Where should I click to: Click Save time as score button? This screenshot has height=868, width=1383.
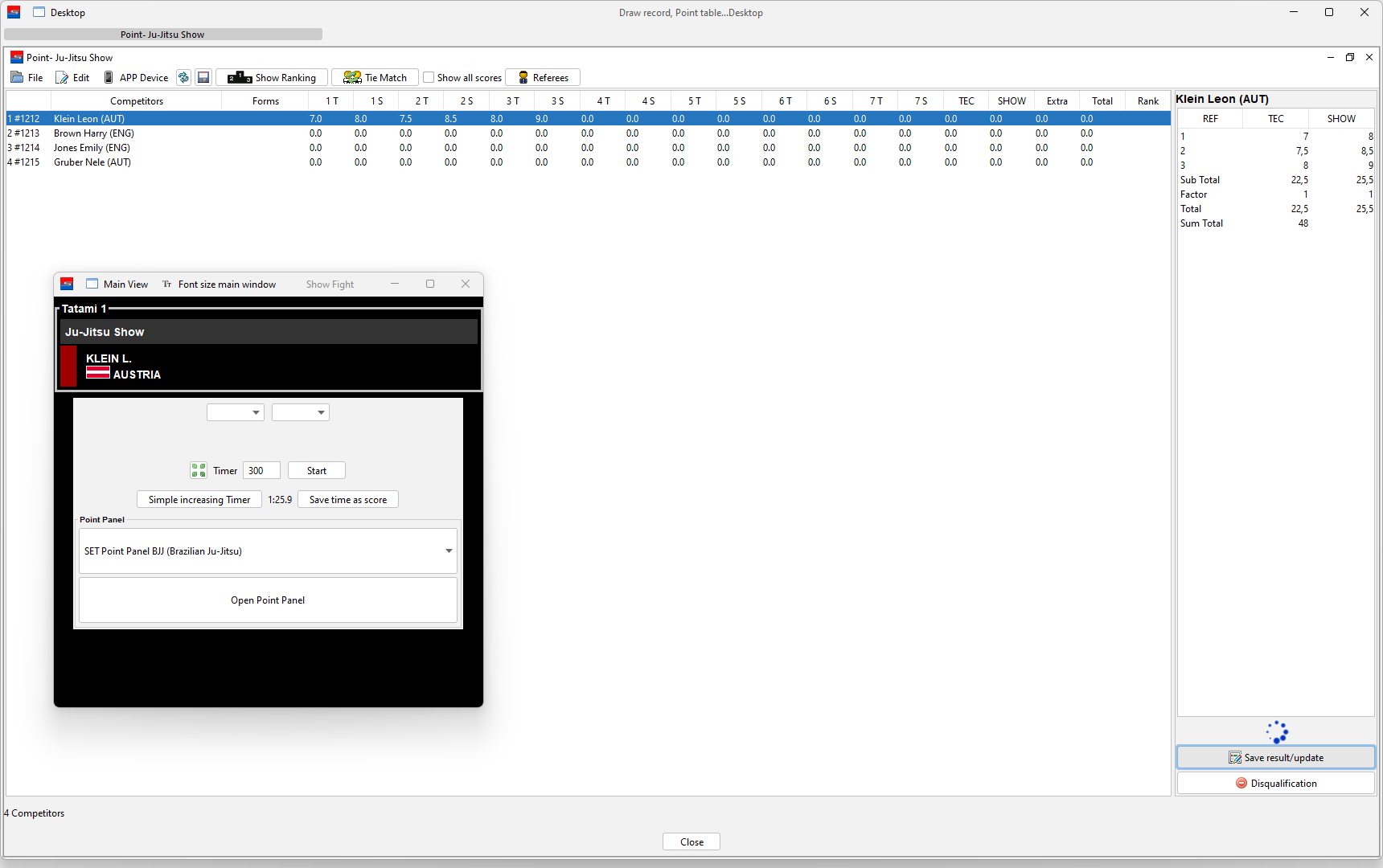pyautogui.click(x=347, y=500)
